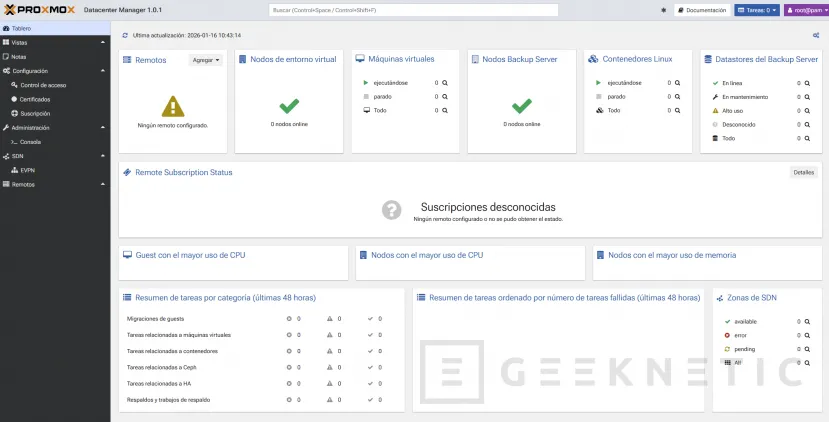Click the ejecutándose row in Máquinas virtuales
Screen dimensions: 829x422
[x=406, y=83]
